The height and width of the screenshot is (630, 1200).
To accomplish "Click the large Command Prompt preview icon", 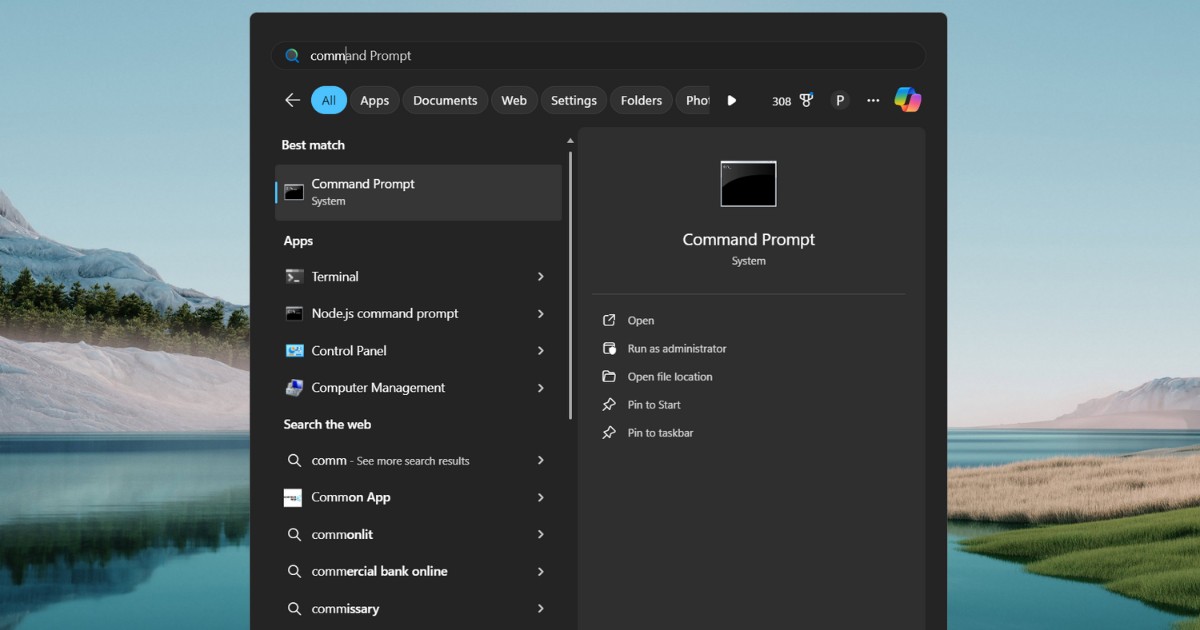I will pos(748,184).
